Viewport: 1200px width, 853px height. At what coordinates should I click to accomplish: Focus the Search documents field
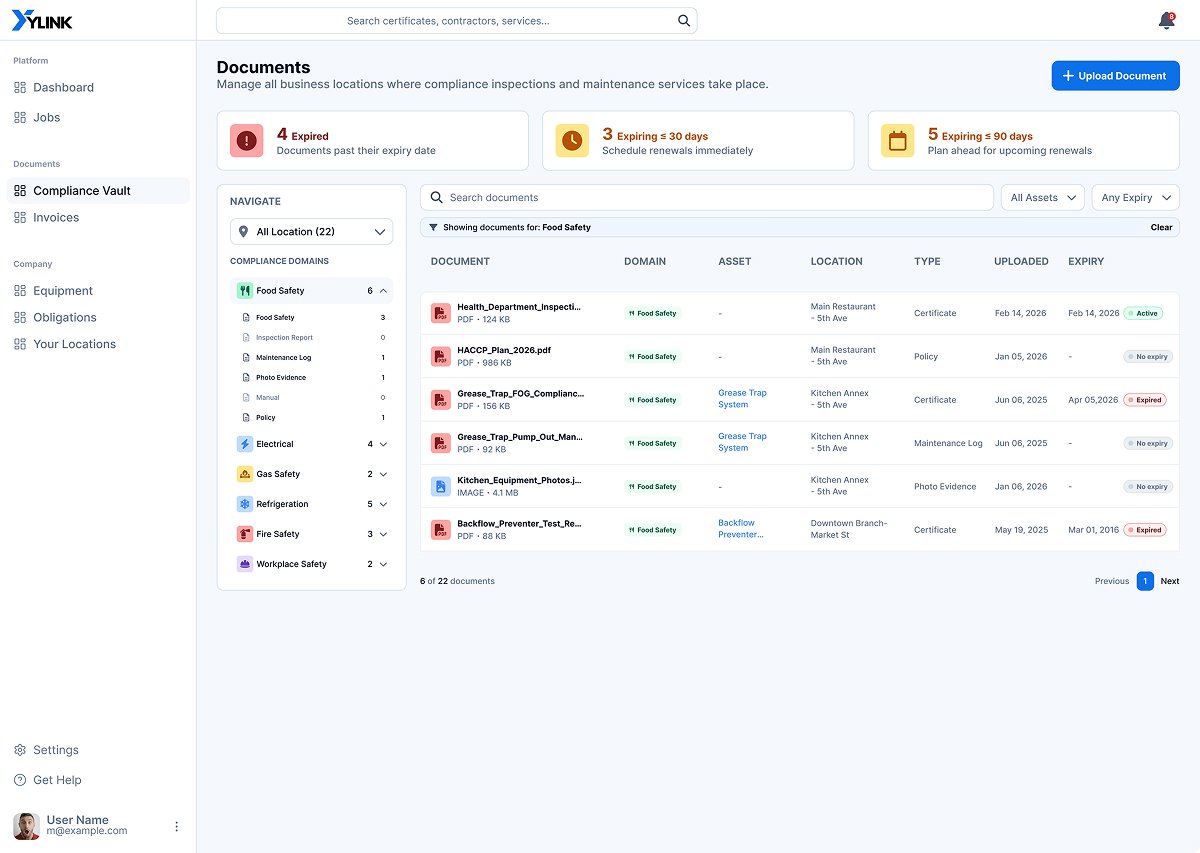(707, 198)
